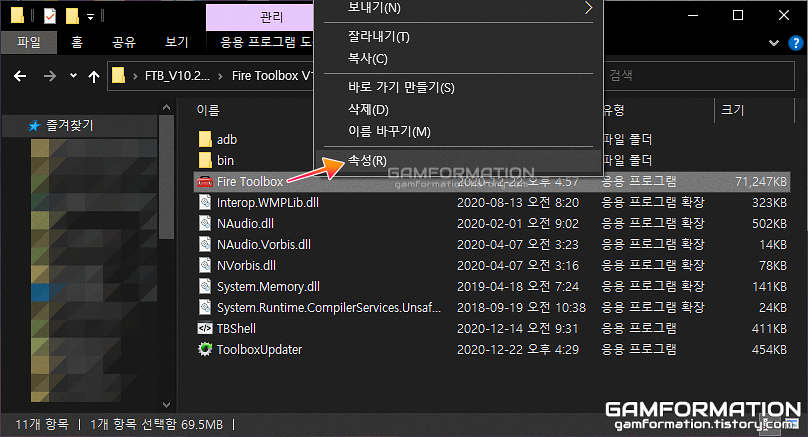
Task: Click FTB_V10.2... in the address bar
Action: click(177, 76)
